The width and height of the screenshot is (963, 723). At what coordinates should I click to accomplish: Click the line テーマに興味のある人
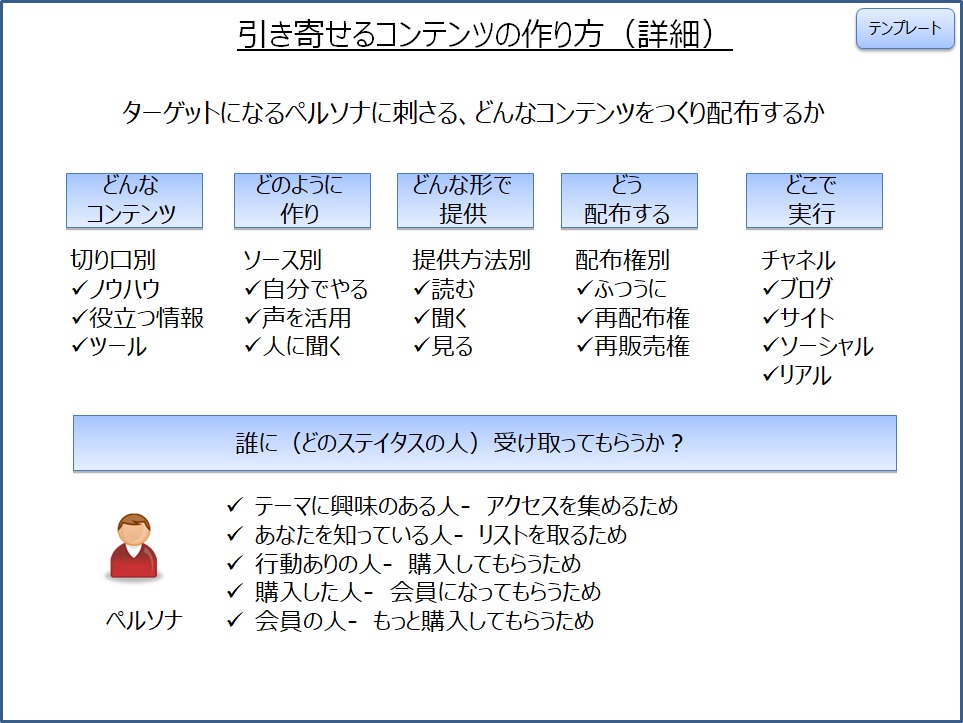tap(452, 506)
